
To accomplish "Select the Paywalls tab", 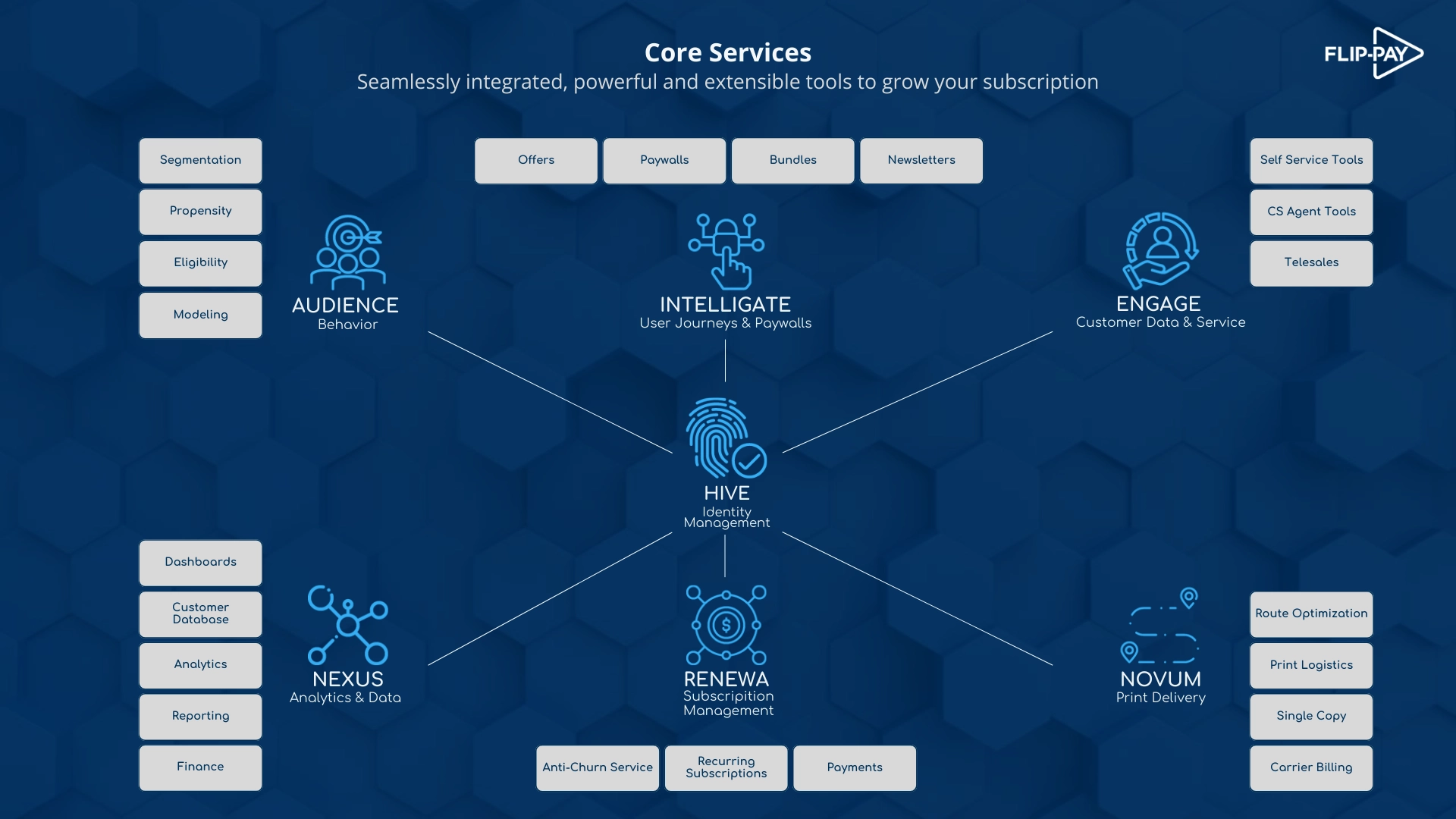I will coord(664,160).
